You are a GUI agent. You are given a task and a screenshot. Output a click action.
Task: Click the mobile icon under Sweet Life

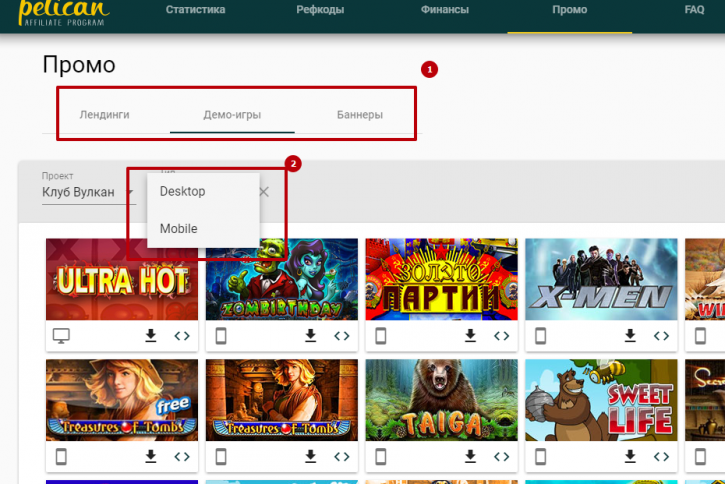coord(541,457)
